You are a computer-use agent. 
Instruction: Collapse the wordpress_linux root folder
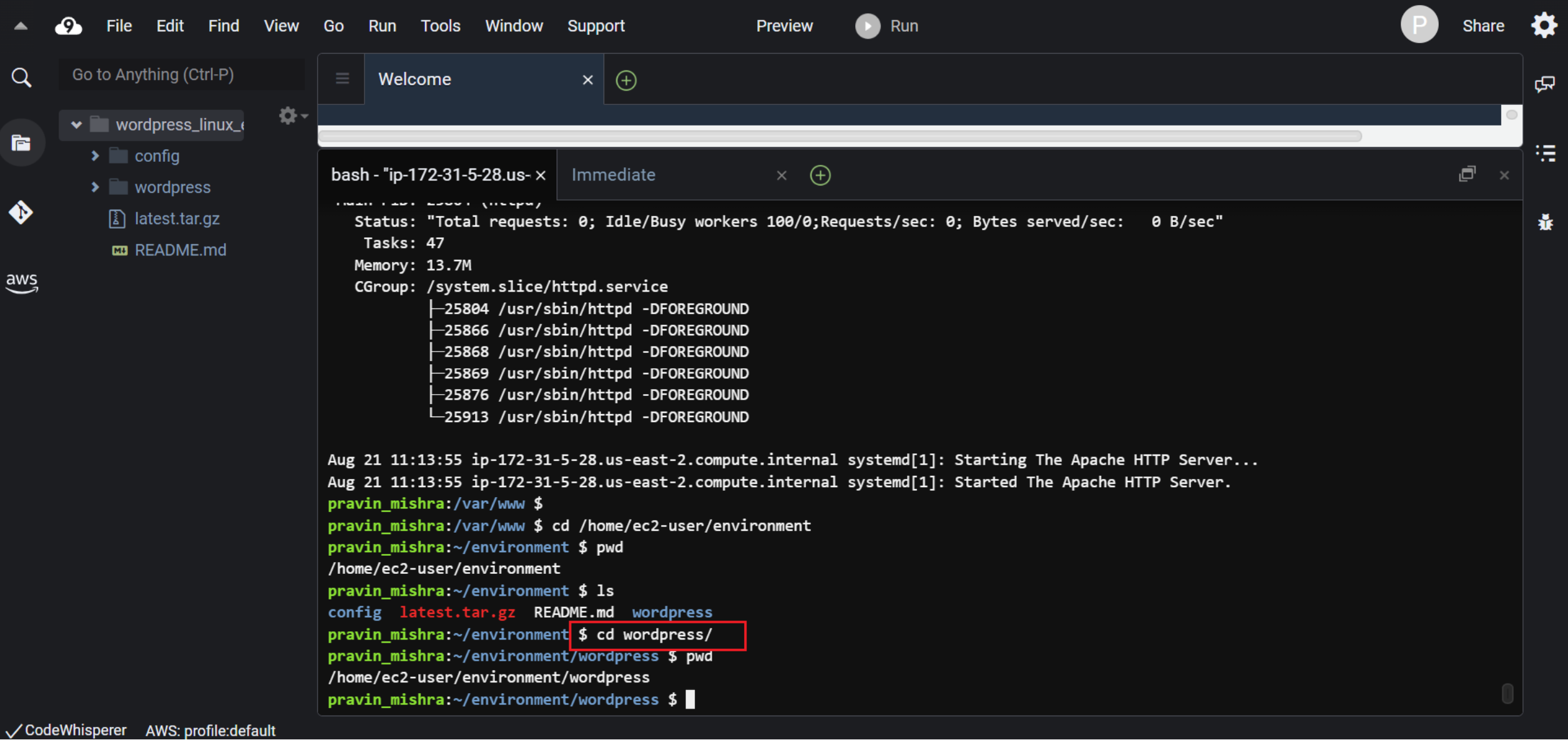[x=76, y=124]
